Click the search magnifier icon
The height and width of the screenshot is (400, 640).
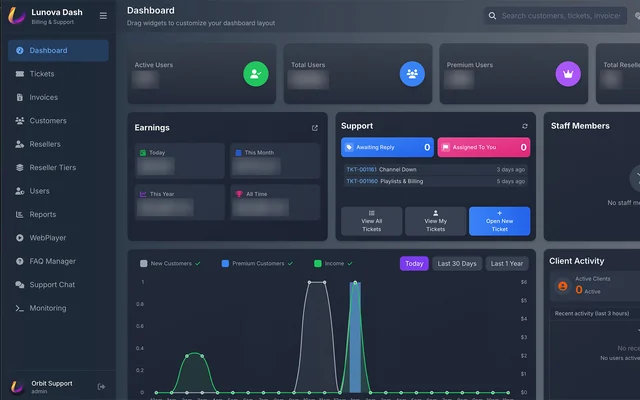click(493, 16)
